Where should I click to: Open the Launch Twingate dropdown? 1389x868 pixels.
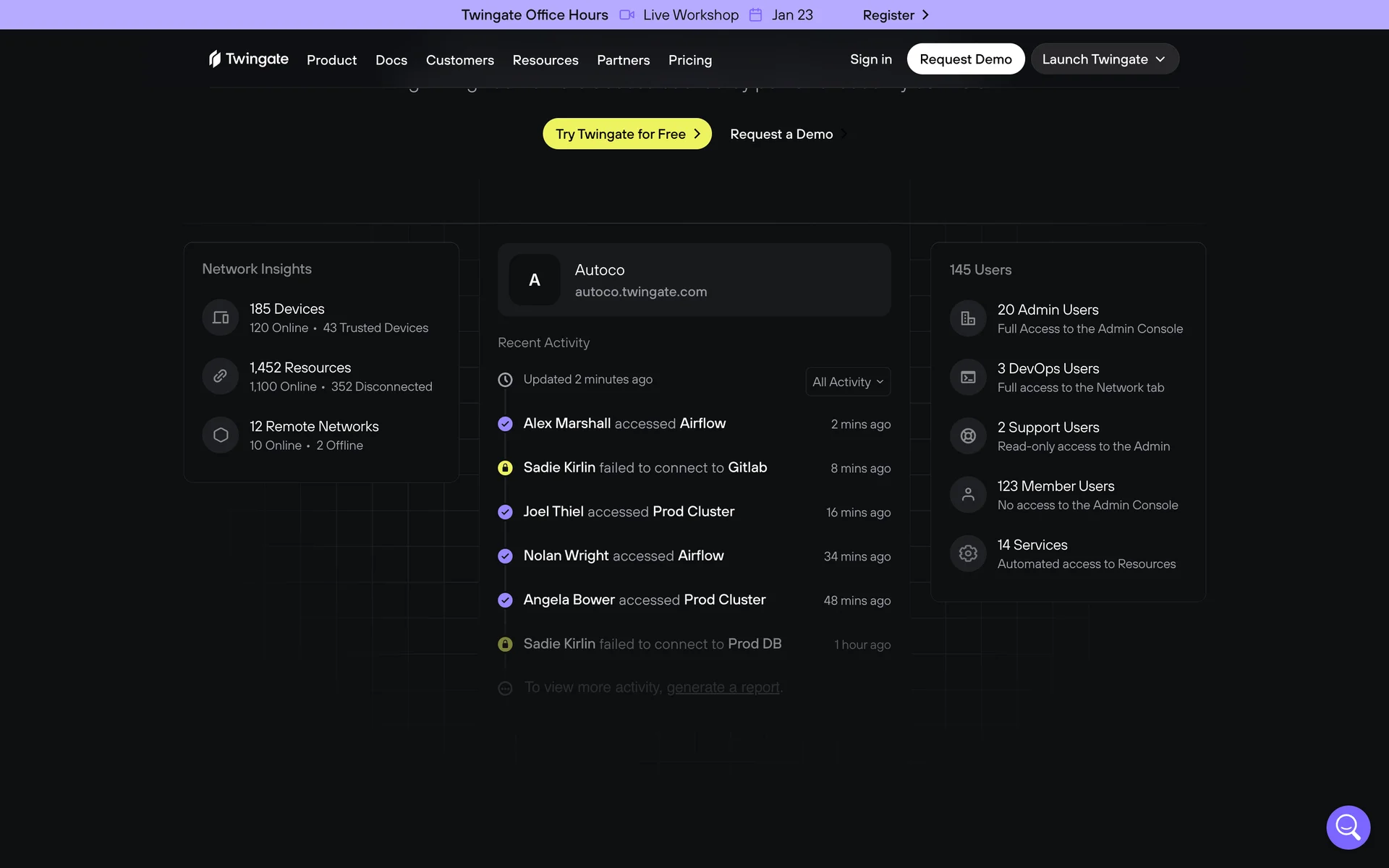(x=1104, y=59)
